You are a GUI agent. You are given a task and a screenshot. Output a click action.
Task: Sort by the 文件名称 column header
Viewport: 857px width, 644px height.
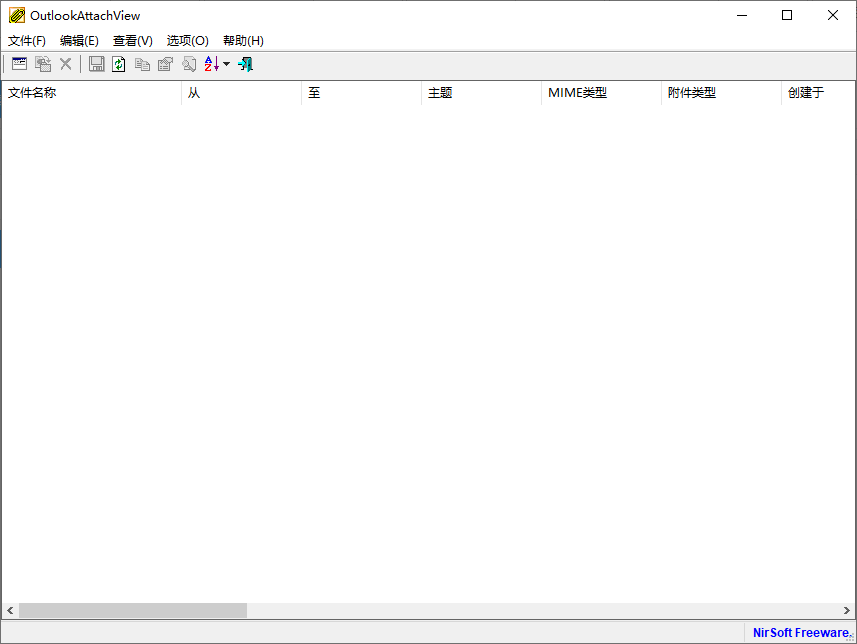point(92,92)
